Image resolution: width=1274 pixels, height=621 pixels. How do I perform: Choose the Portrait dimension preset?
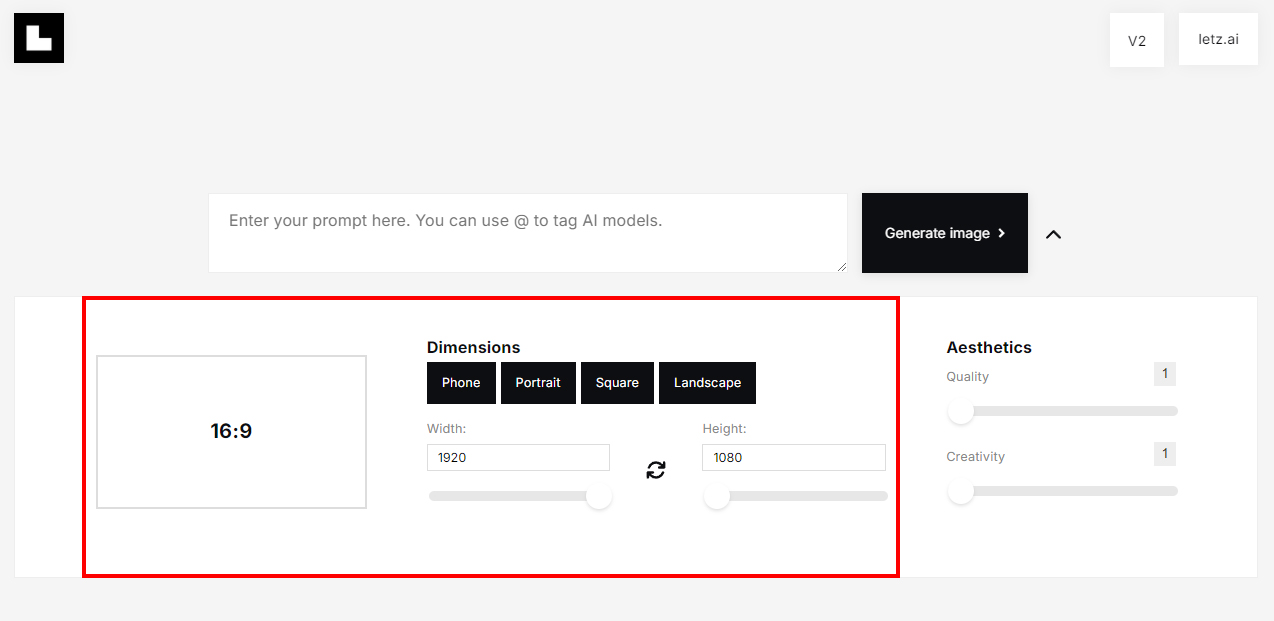(x=538, y=383)
